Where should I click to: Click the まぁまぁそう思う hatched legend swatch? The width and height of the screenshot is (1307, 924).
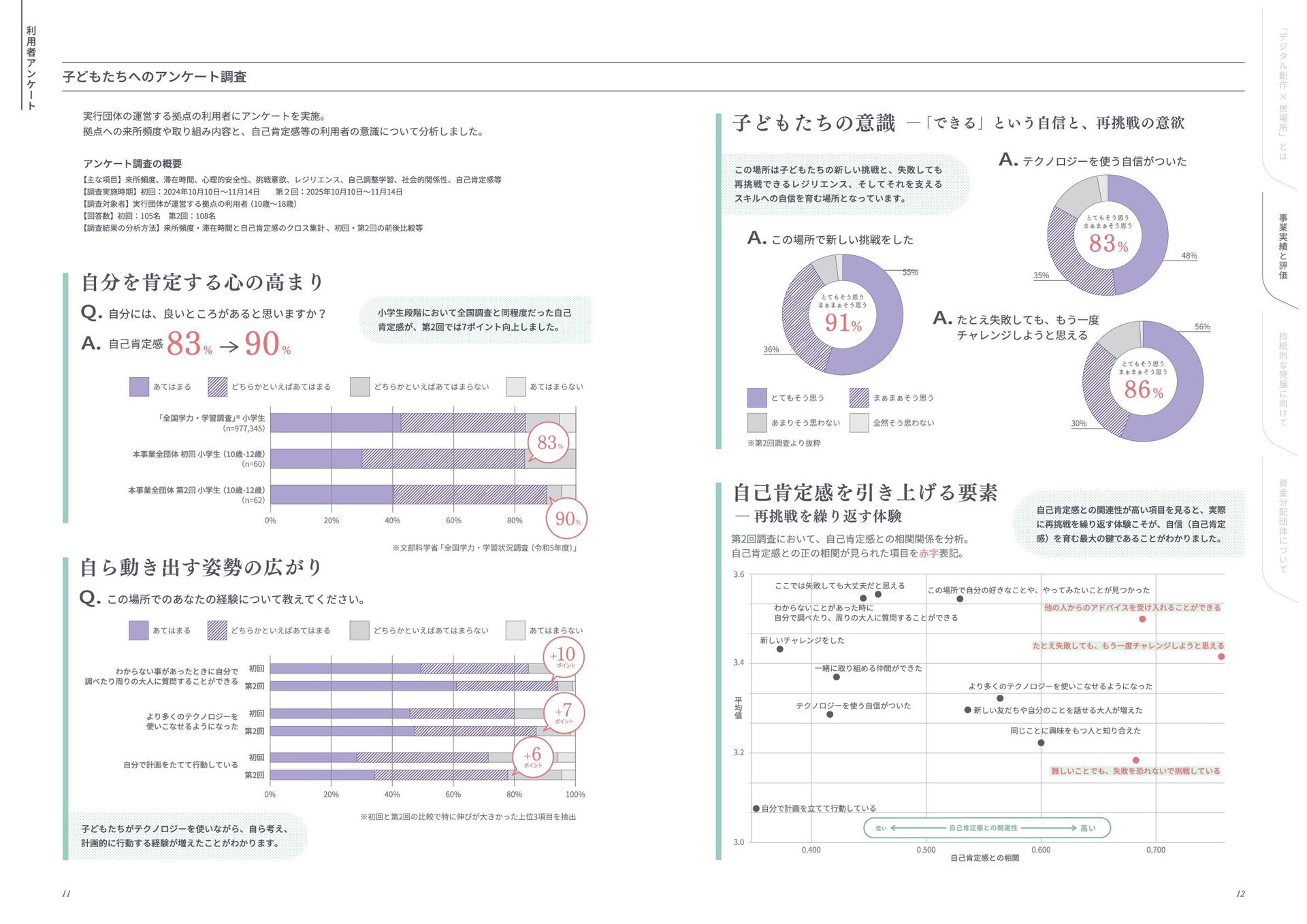[x=859, y=397]
